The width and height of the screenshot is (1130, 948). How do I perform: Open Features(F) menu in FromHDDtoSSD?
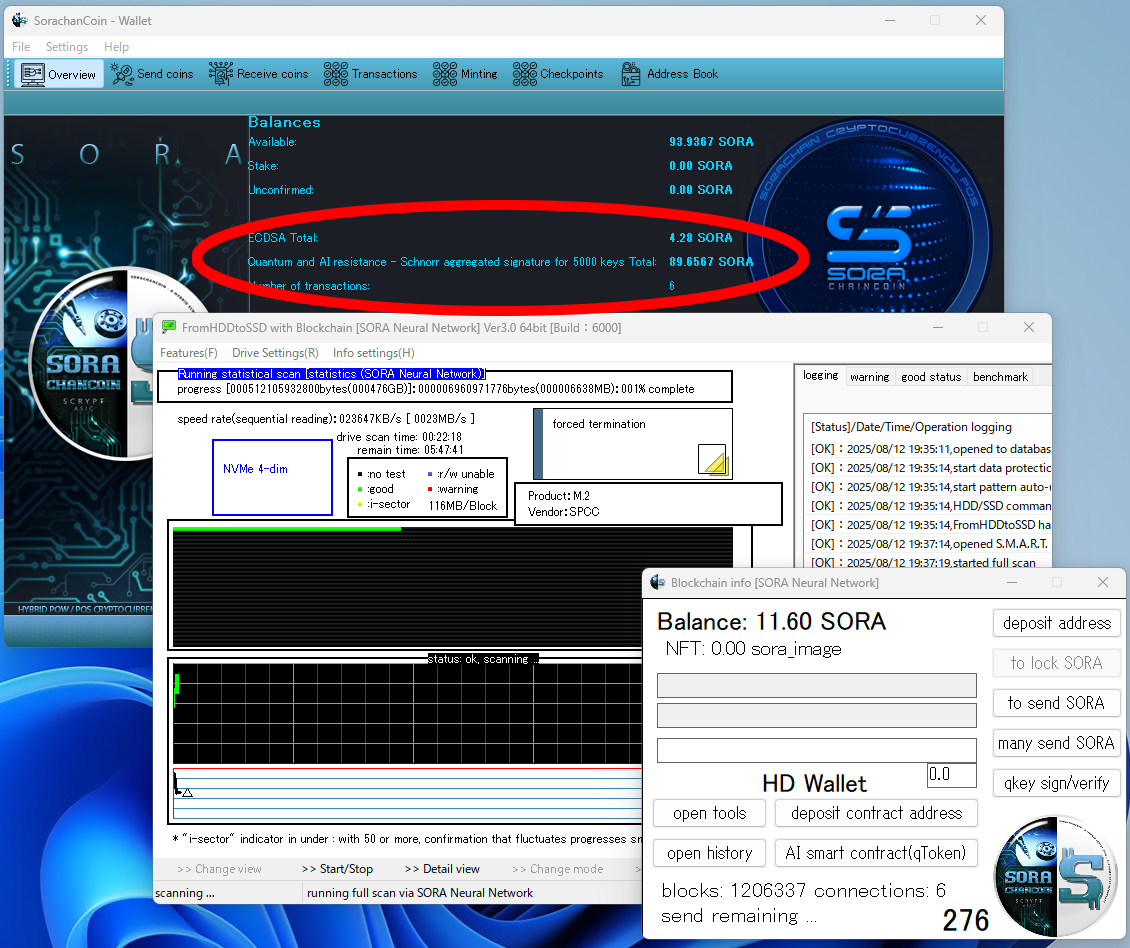(189, 353)
